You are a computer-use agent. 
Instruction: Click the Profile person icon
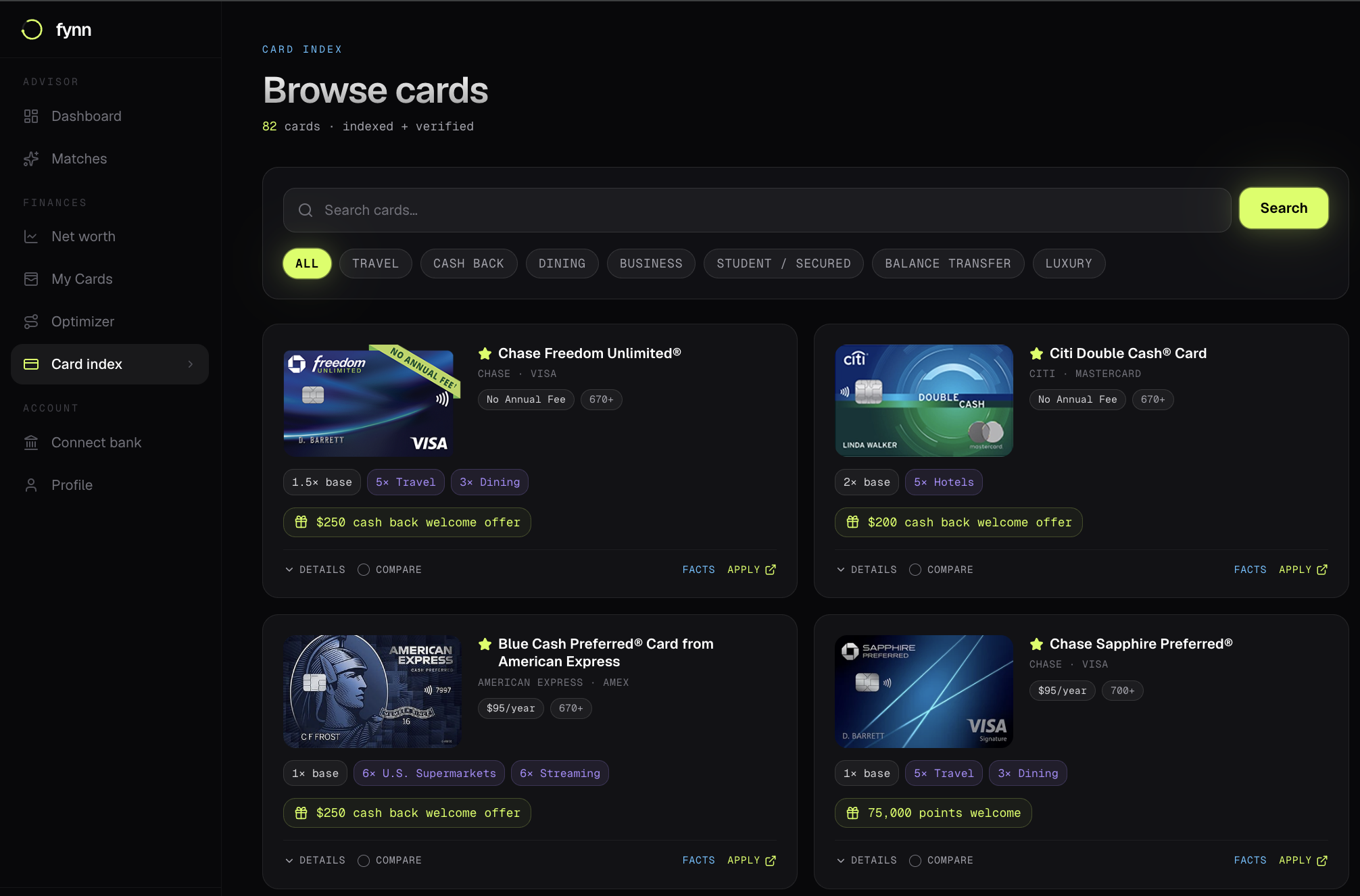31,485
